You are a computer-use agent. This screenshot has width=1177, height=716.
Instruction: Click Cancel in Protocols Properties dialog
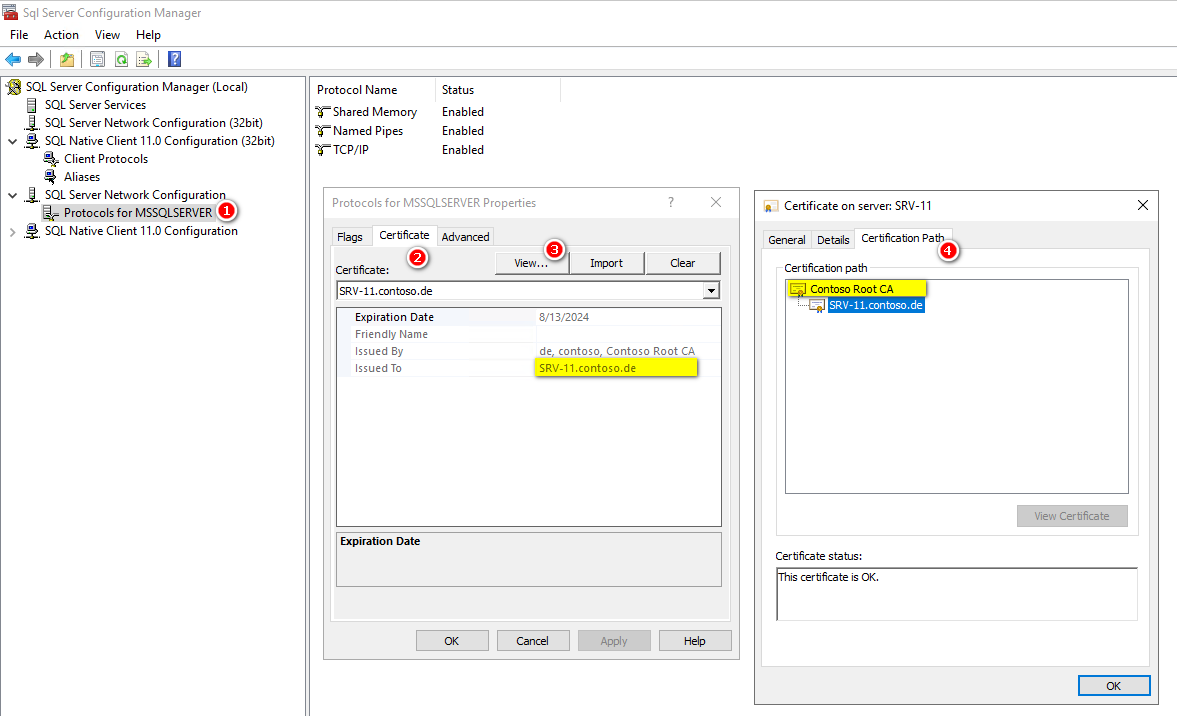[x=532, y=640]
